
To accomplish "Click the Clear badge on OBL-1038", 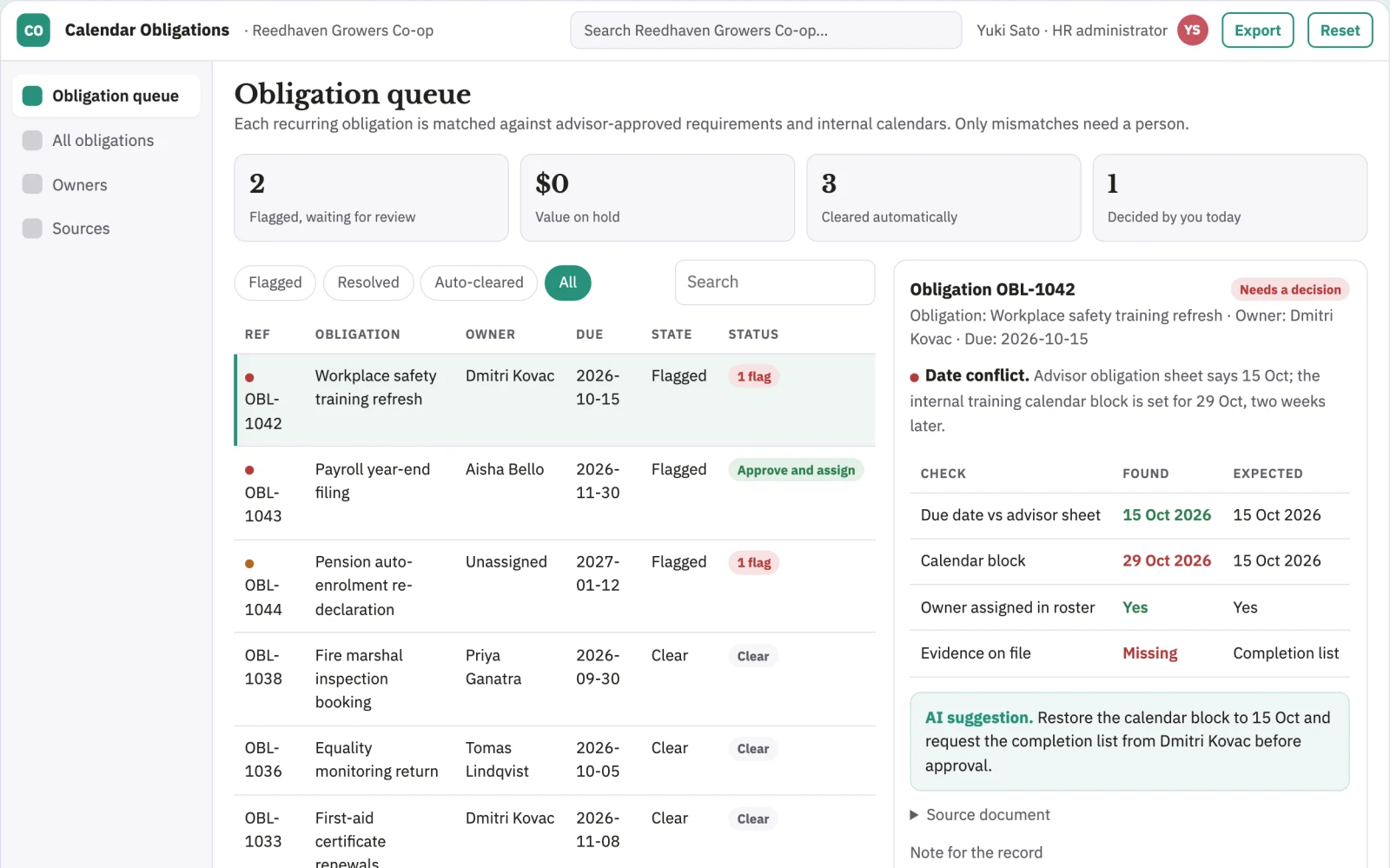I will (753, 656).
